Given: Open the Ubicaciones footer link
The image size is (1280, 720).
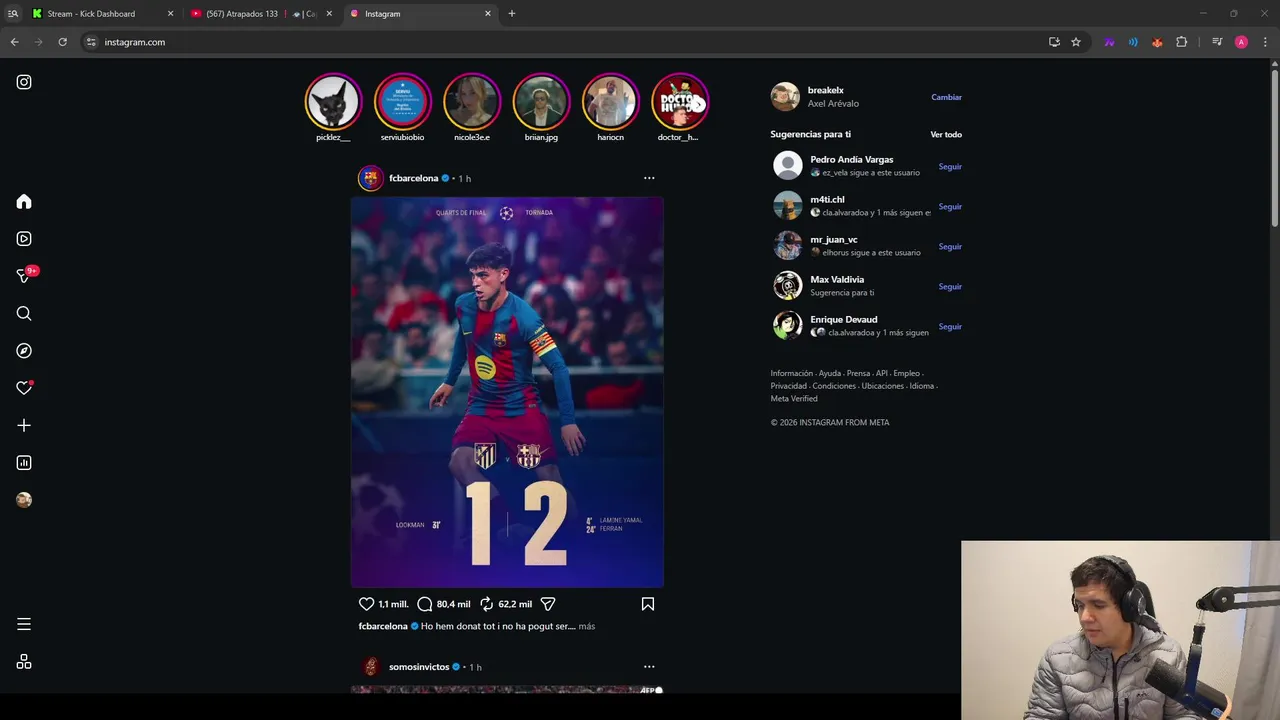Looking at the screenshot, I should (x=883, y=386).
